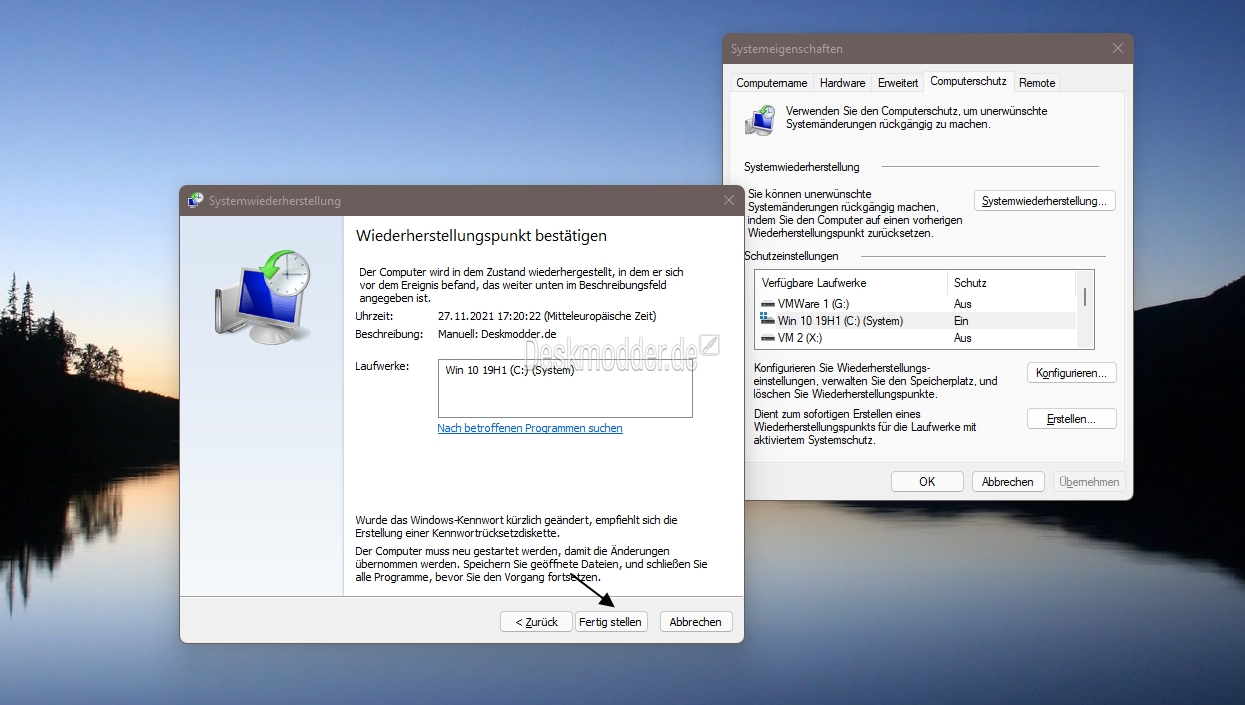The height and width of the screenshot is (705, 1245).
Task: Open the Hardware tab
Action: tap(843, 83)
